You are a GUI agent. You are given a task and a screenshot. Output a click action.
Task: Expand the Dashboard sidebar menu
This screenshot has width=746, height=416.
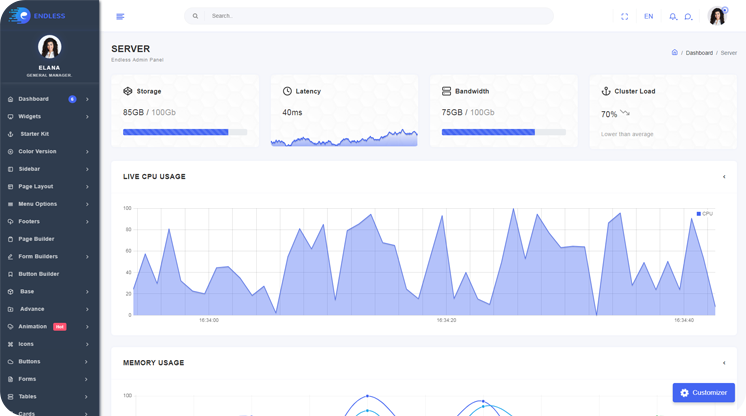48,99
